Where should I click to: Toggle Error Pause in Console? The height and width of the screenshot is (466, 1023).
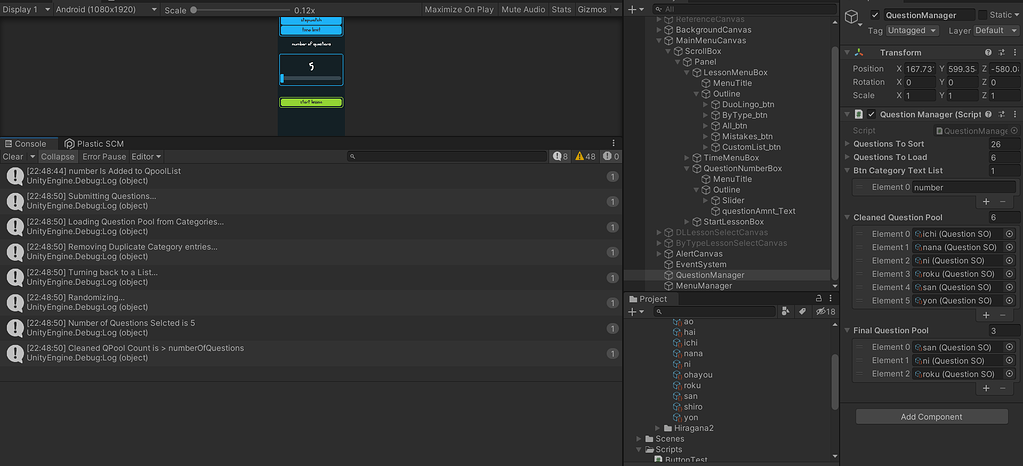coord(104,157)
